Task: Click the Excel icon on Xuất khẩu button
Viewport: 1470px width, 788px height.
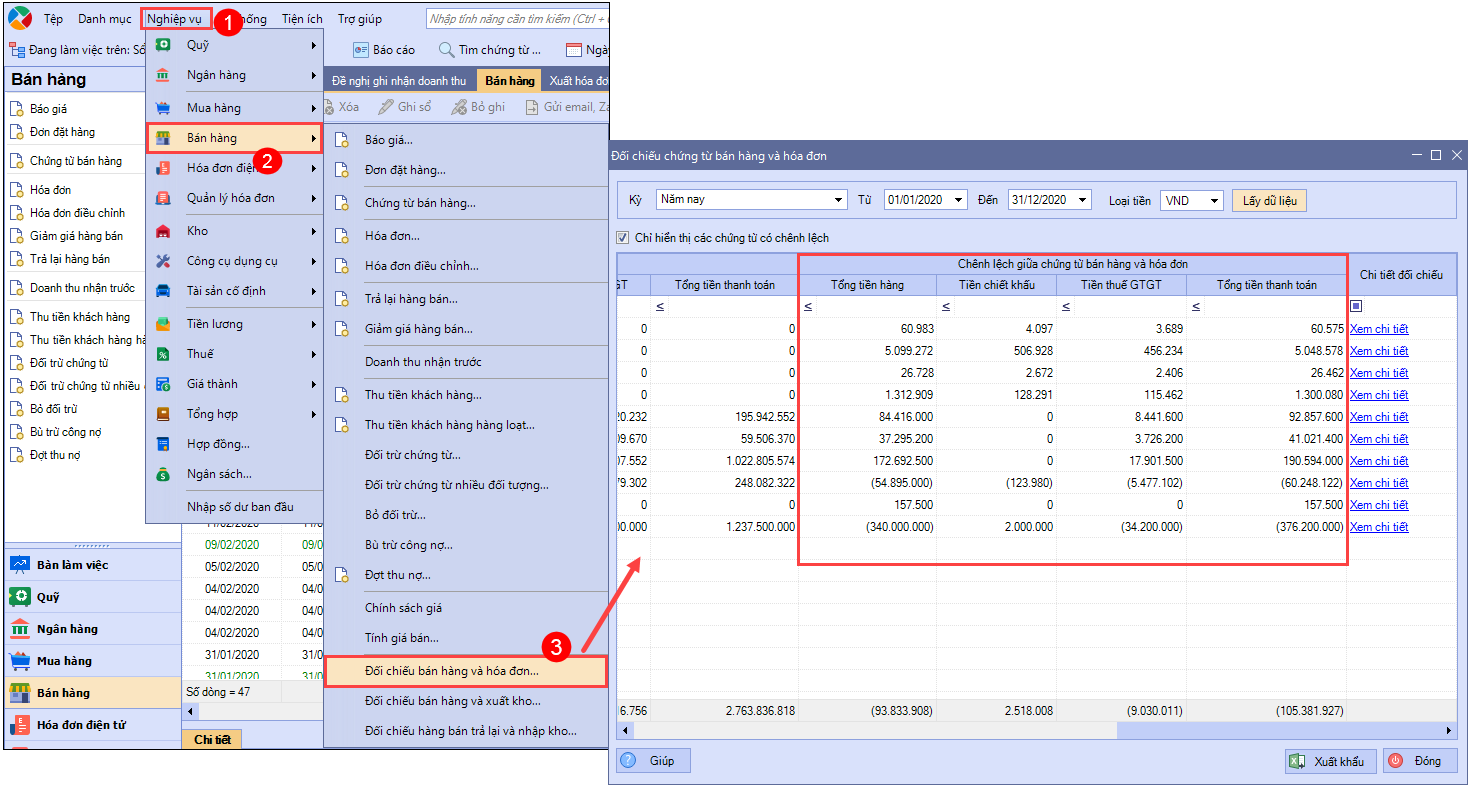Action: [x=1299, y=761]
